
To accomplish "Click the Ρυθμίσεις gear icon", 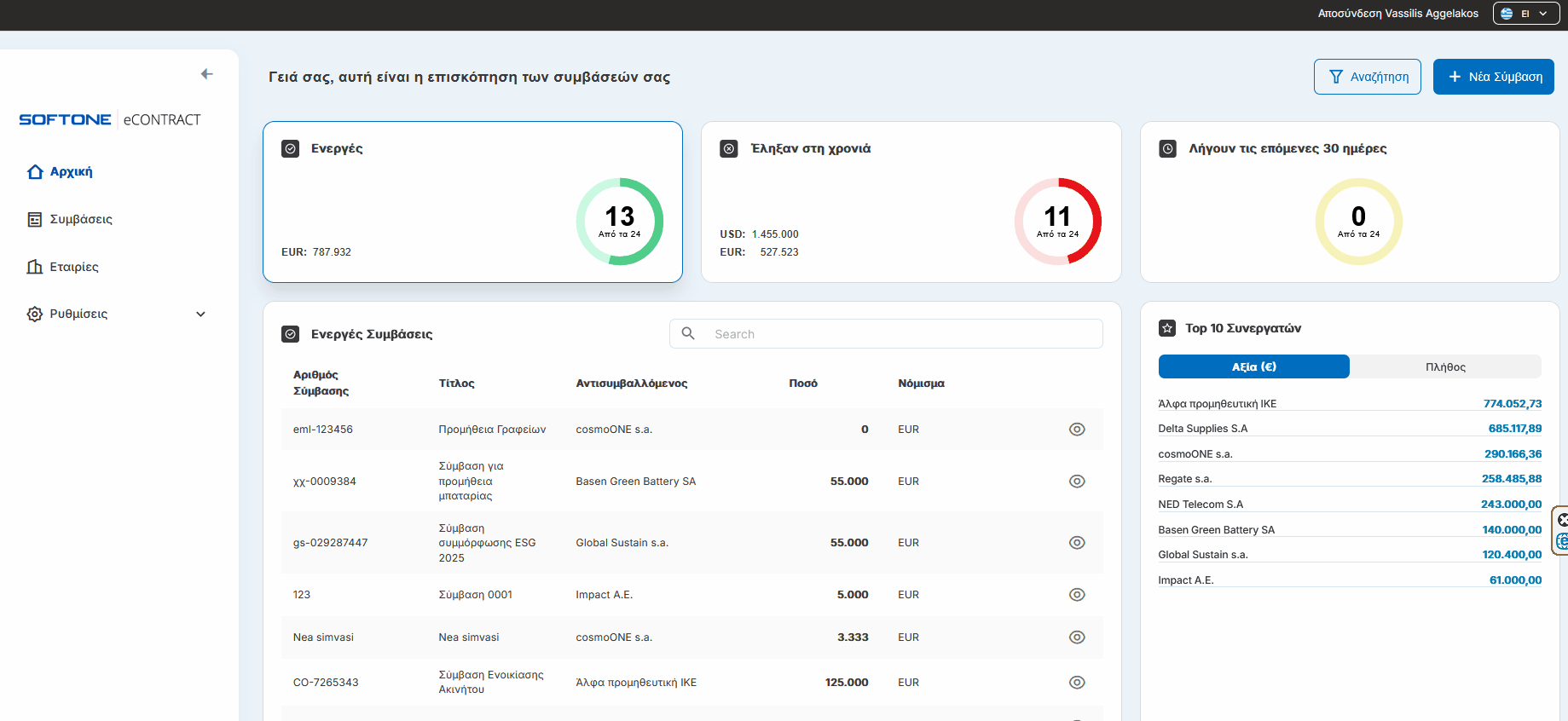I will coord(35,314).
